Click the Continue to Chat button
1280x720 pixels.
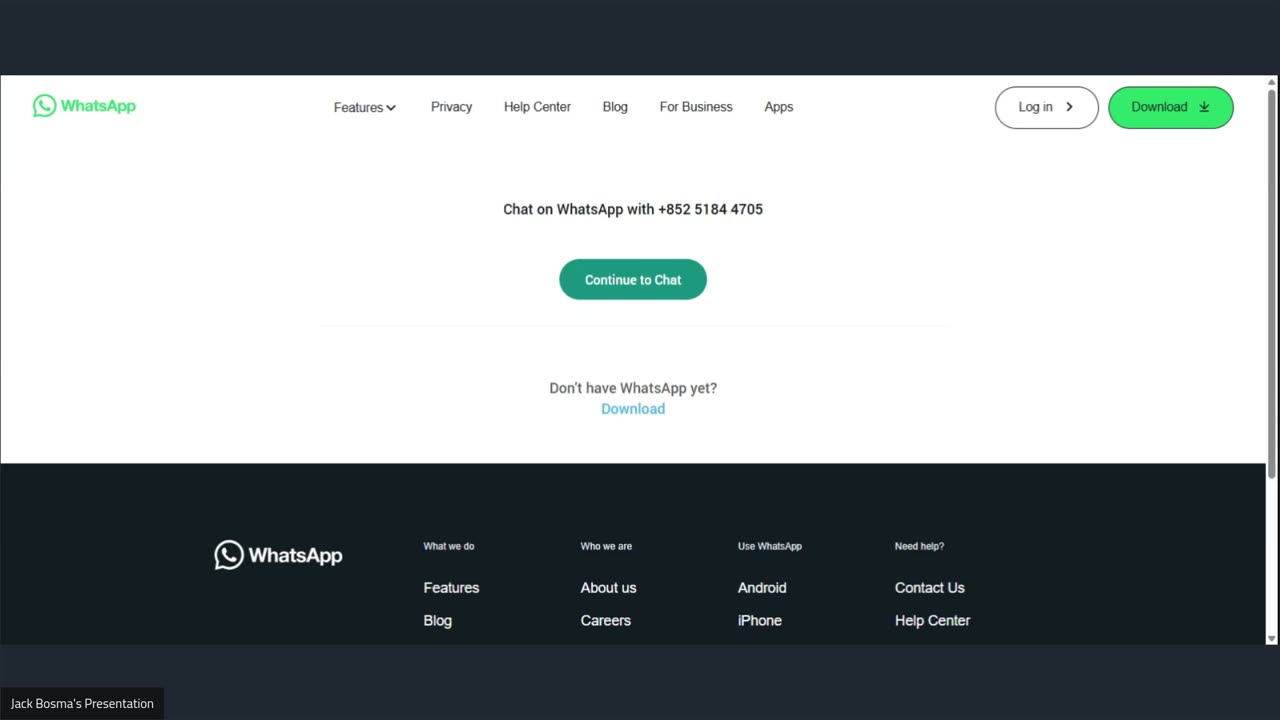point(633,280)
